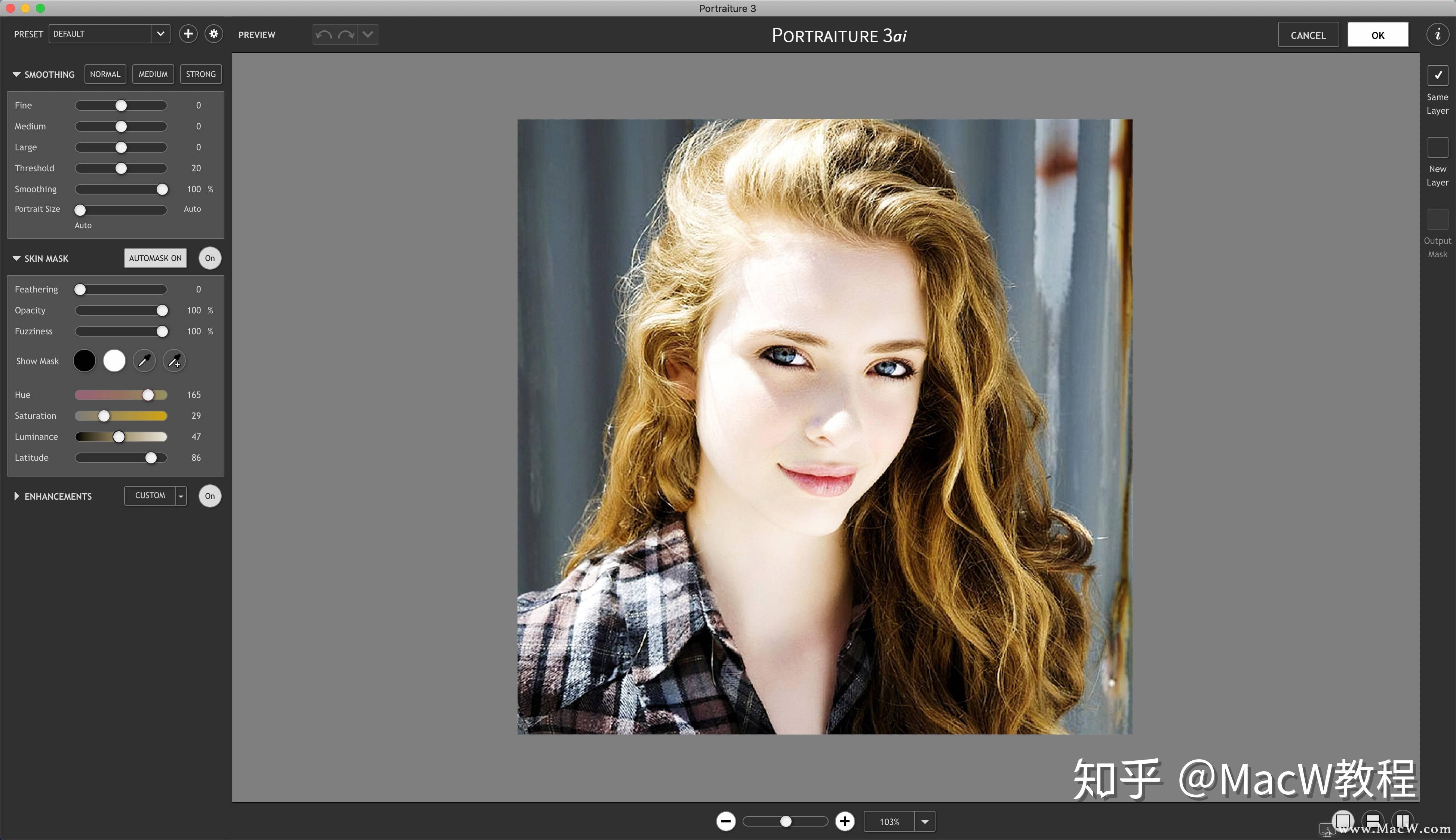
Task: Open the DEFAULT preset dropdown
Action: 160,34
